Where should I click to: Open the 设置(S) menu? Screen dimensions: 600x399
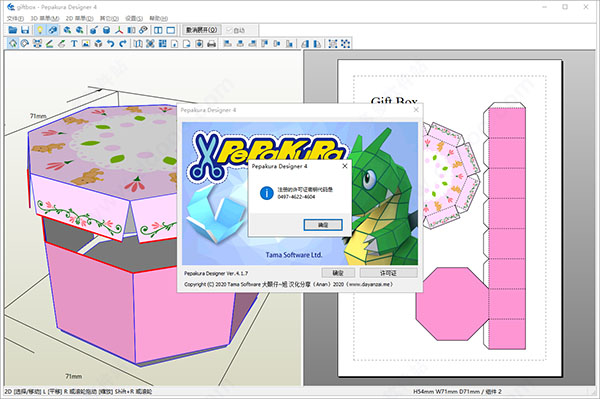tap(134, 18)
